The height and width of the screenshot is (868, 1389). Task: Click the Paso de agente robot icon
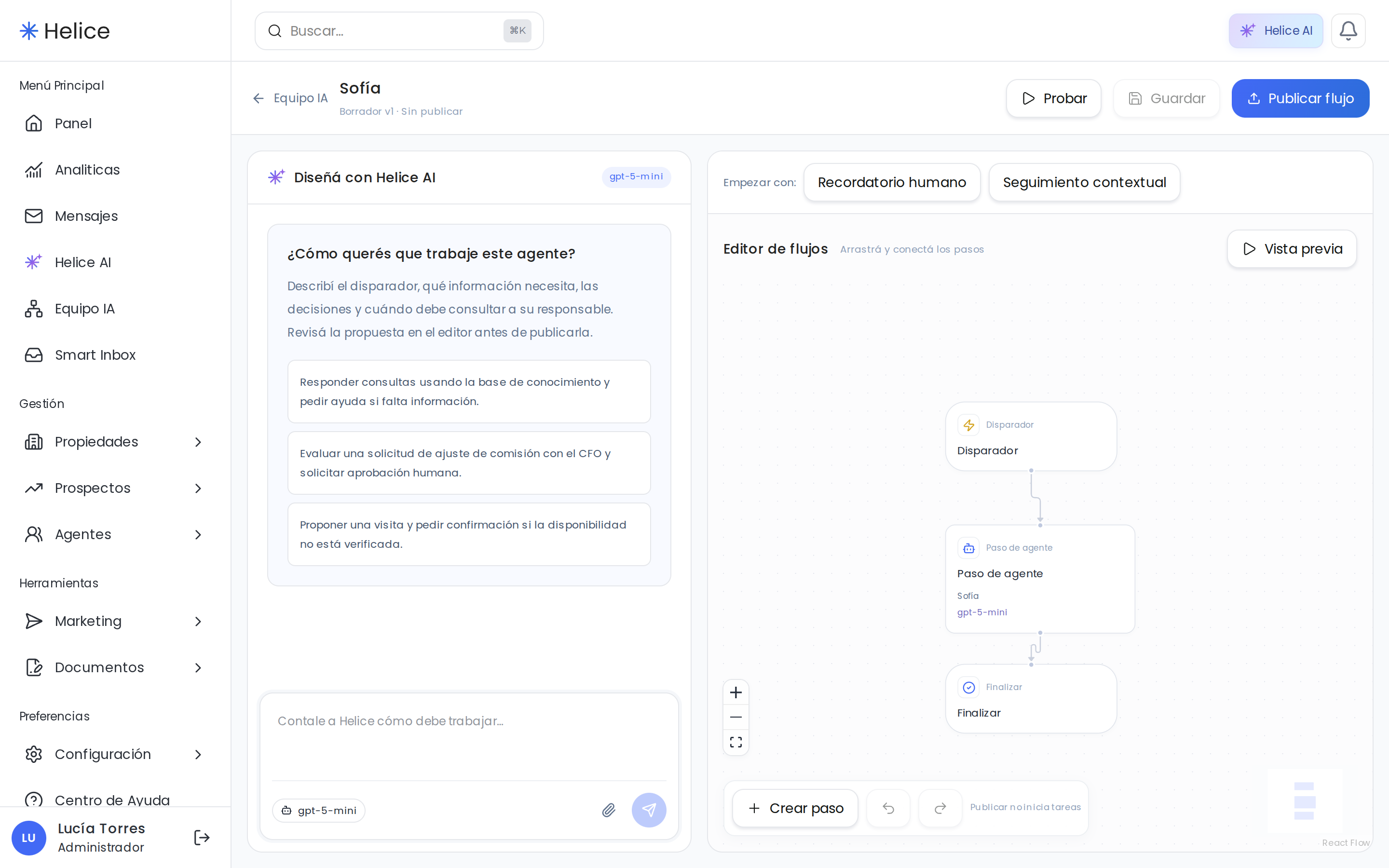968,548
